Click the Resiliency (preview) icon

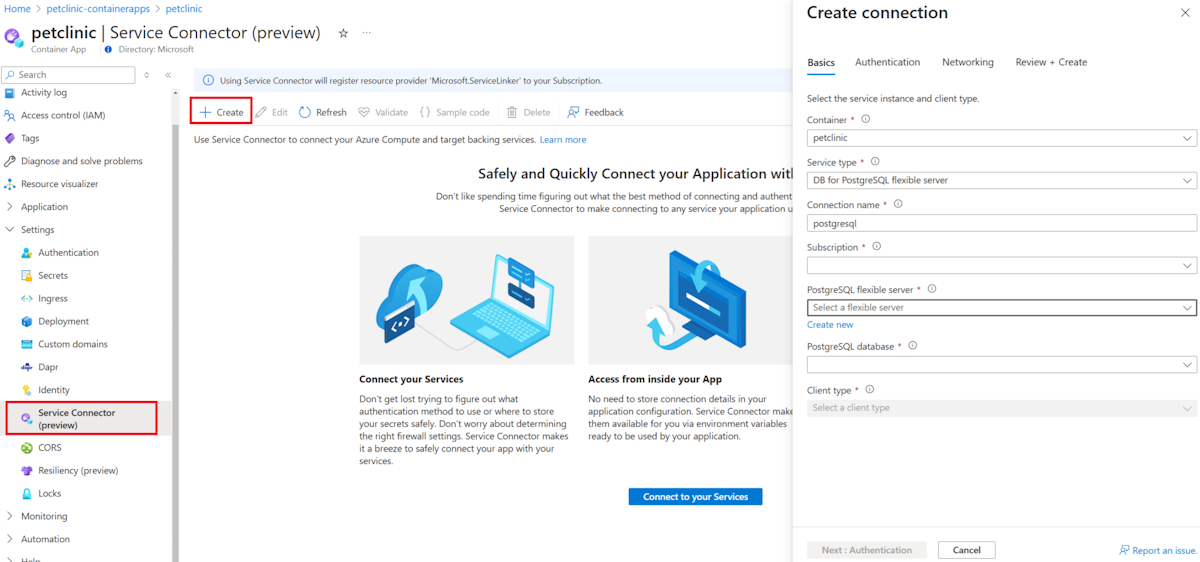click(x=27, y=471)
